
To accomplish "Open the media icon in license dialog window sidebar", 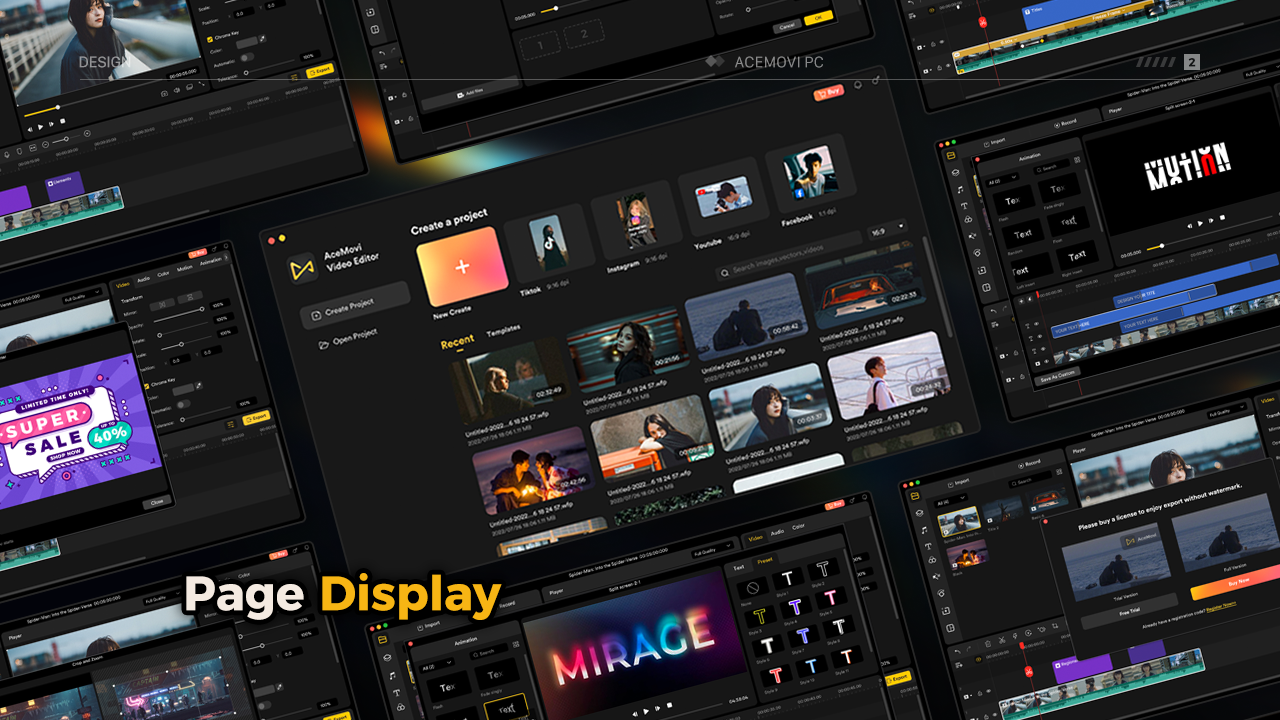I will tap(915, 496).
